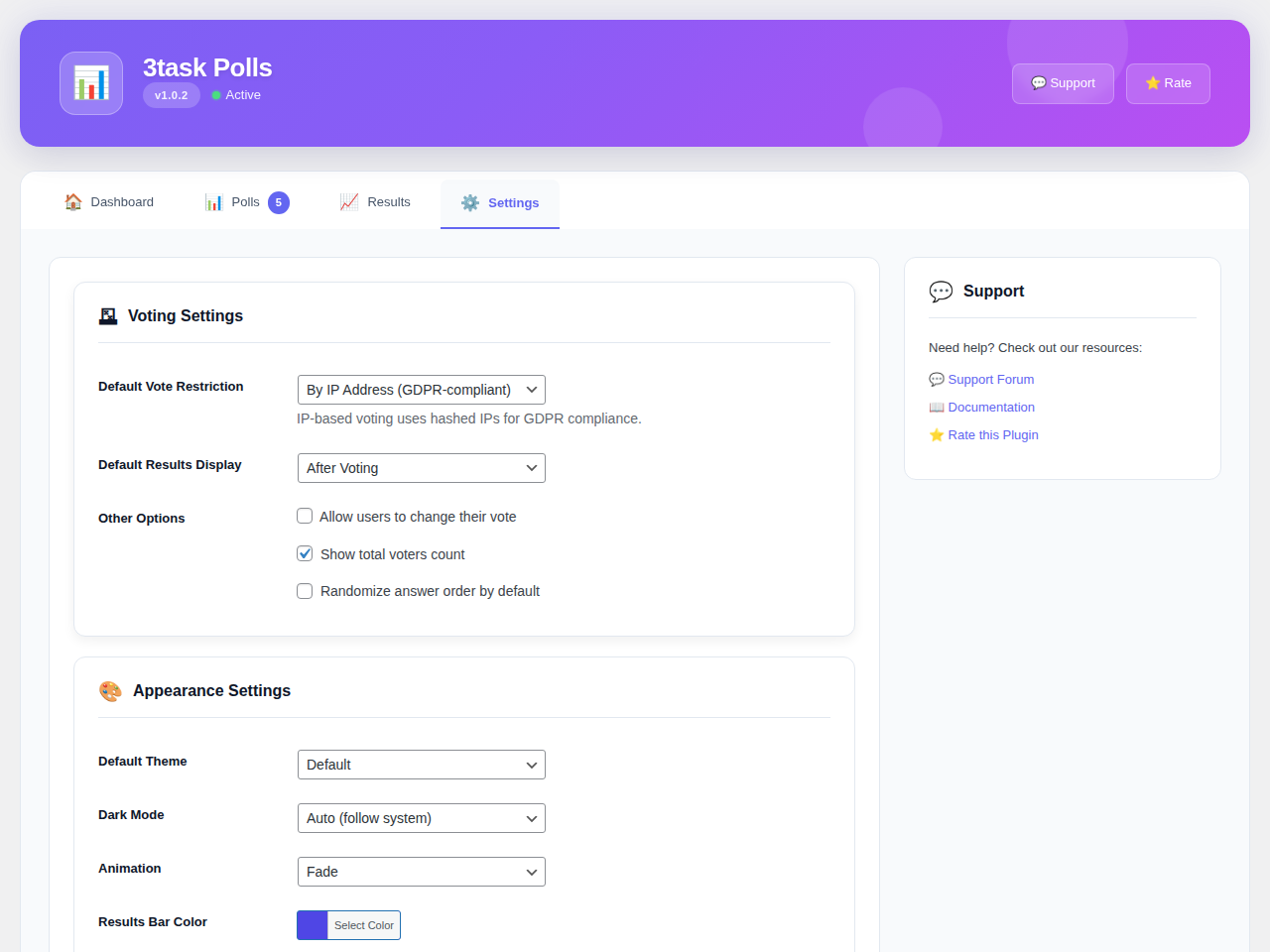The image size is (1270, 952).
Task: Click the Active status text
Action: [243, 95]
